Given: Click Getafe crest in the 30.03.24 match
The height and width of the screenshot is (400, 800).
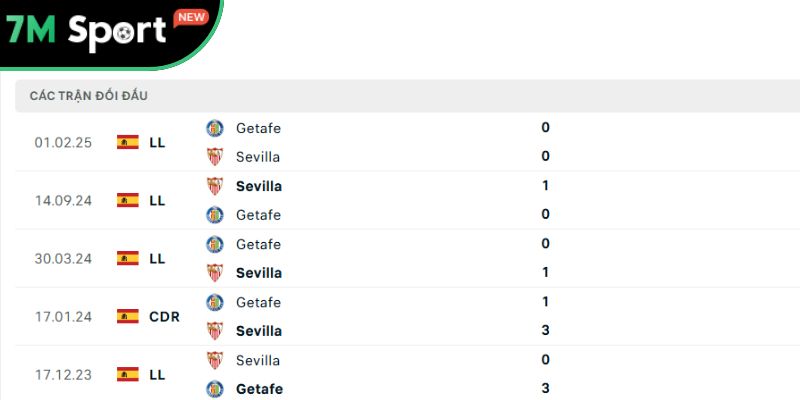Looking at the screenshot, I should [215, 244].
